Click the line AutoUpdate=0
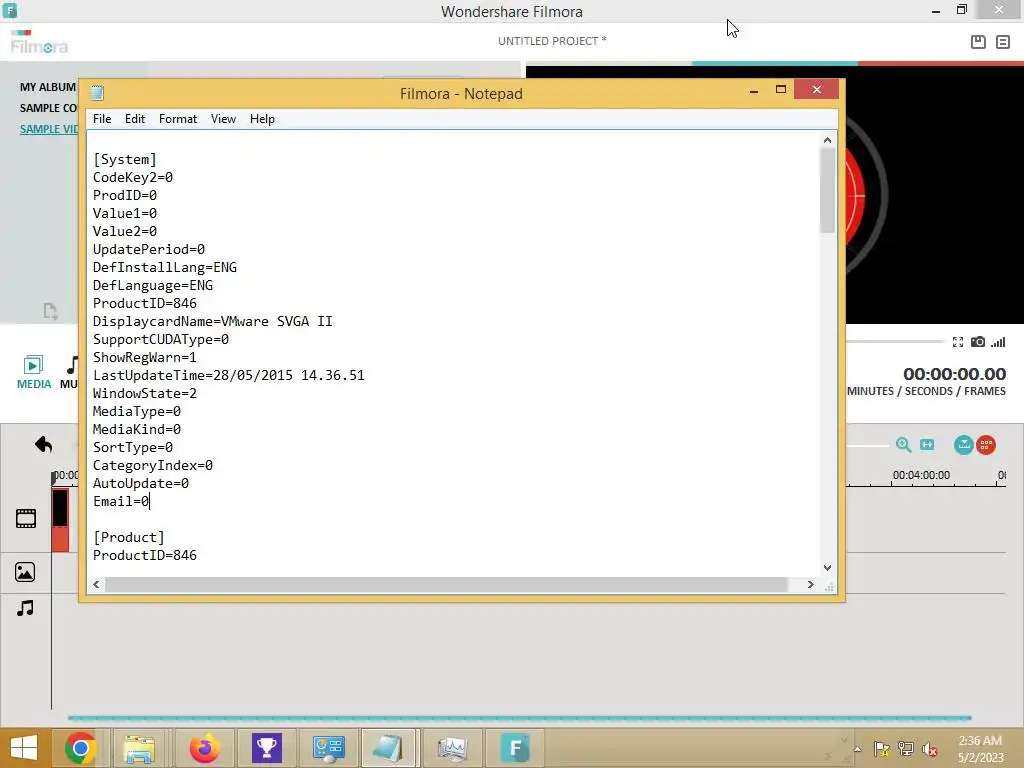The width and height of the screenshot is (1024, 768). click(140, 483)
